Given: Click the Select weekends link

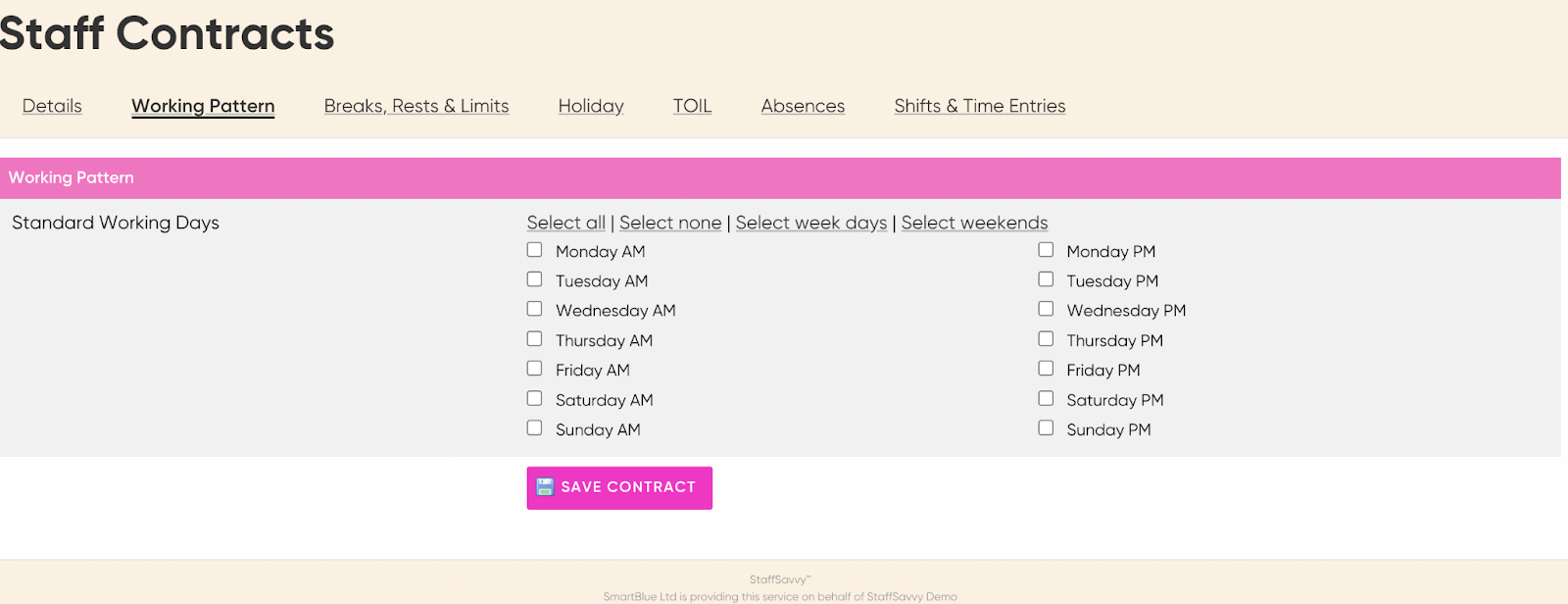Looking at the screenshot, I should click(974, 223).
